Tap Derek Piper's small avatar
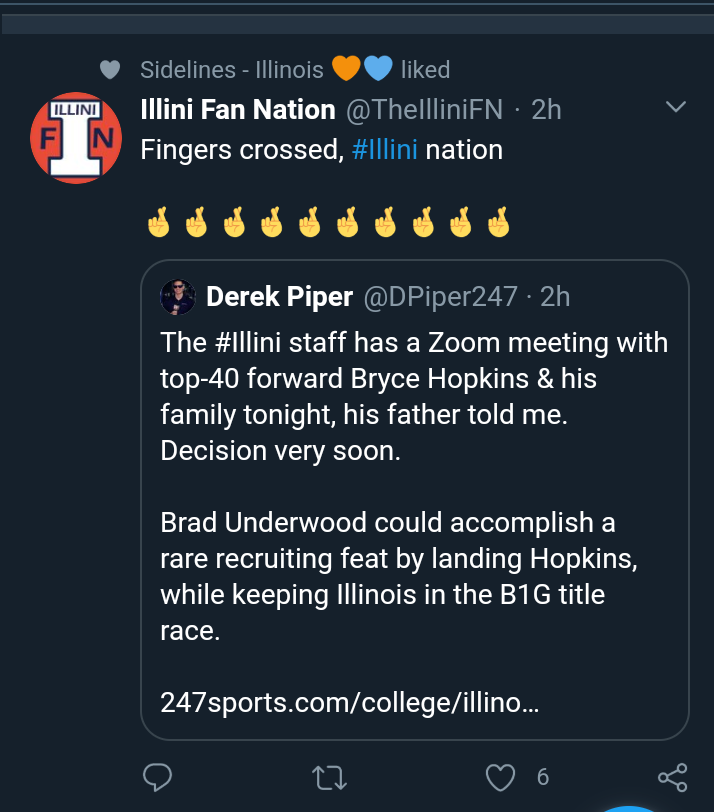 (179, 296)
